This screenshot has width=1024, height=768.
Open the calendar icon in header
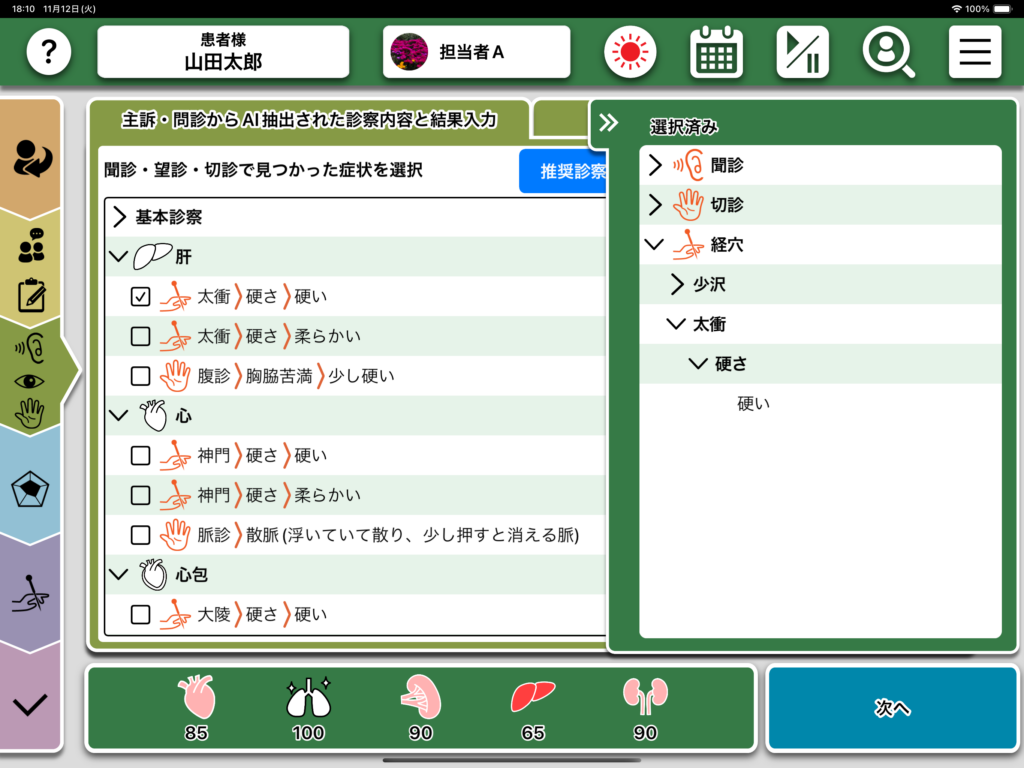coord(716,52)
